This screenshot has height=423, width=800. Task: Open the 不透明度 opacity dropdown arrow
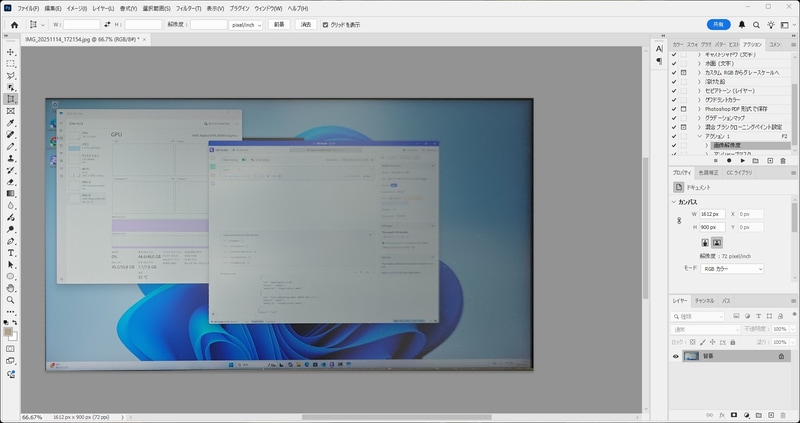tap(791, 329)
